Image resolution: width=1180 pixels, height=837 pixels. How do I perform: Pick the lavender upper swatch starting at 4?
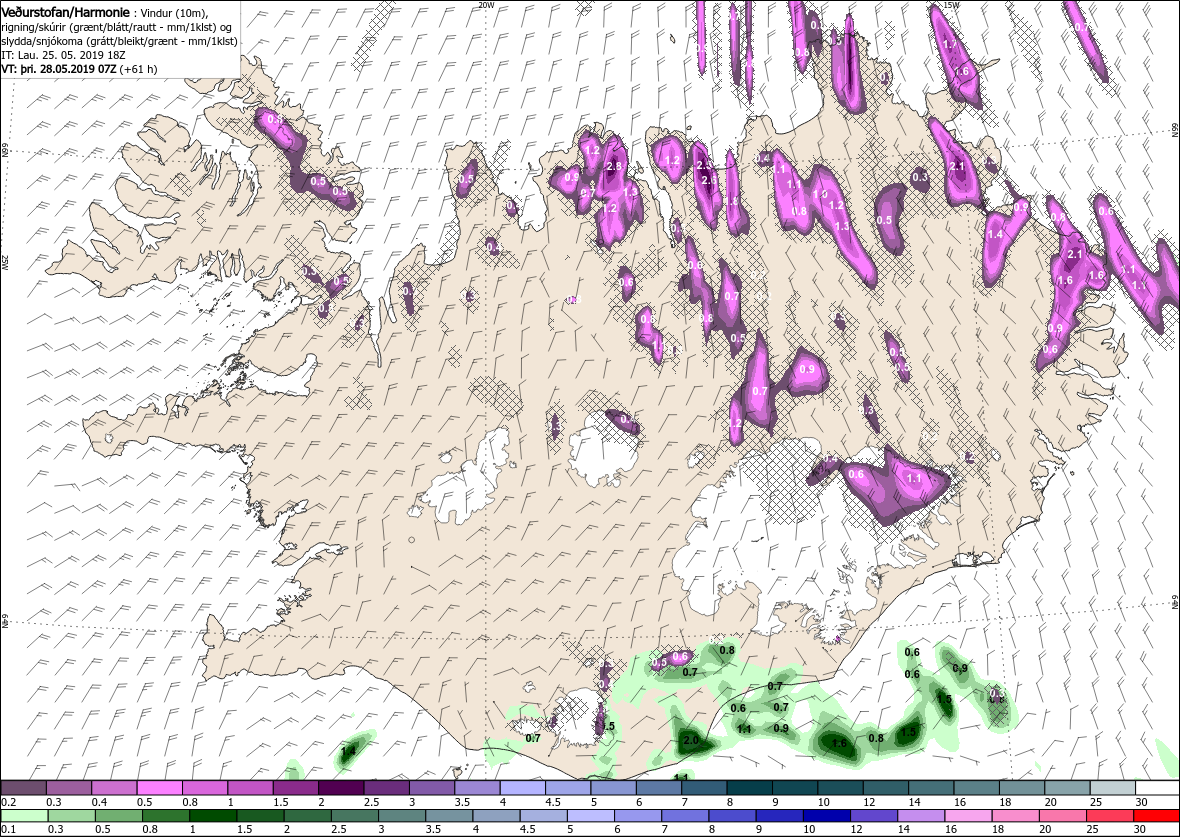[x=523, y=788]
